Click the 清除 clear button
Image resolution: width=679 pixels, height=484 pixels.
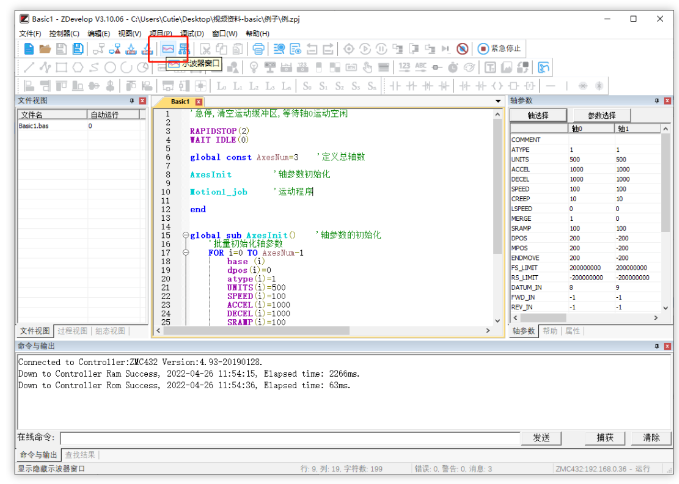coord(651,438)
